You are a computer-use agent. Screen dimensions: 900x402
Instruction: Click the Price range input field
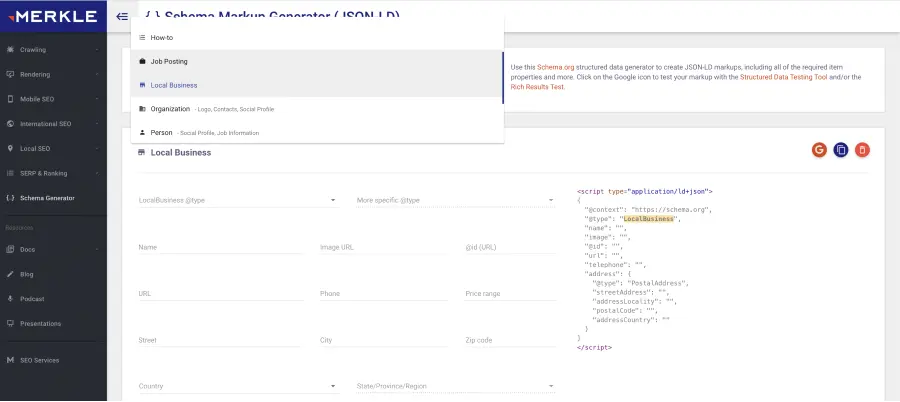pos(510,293)
